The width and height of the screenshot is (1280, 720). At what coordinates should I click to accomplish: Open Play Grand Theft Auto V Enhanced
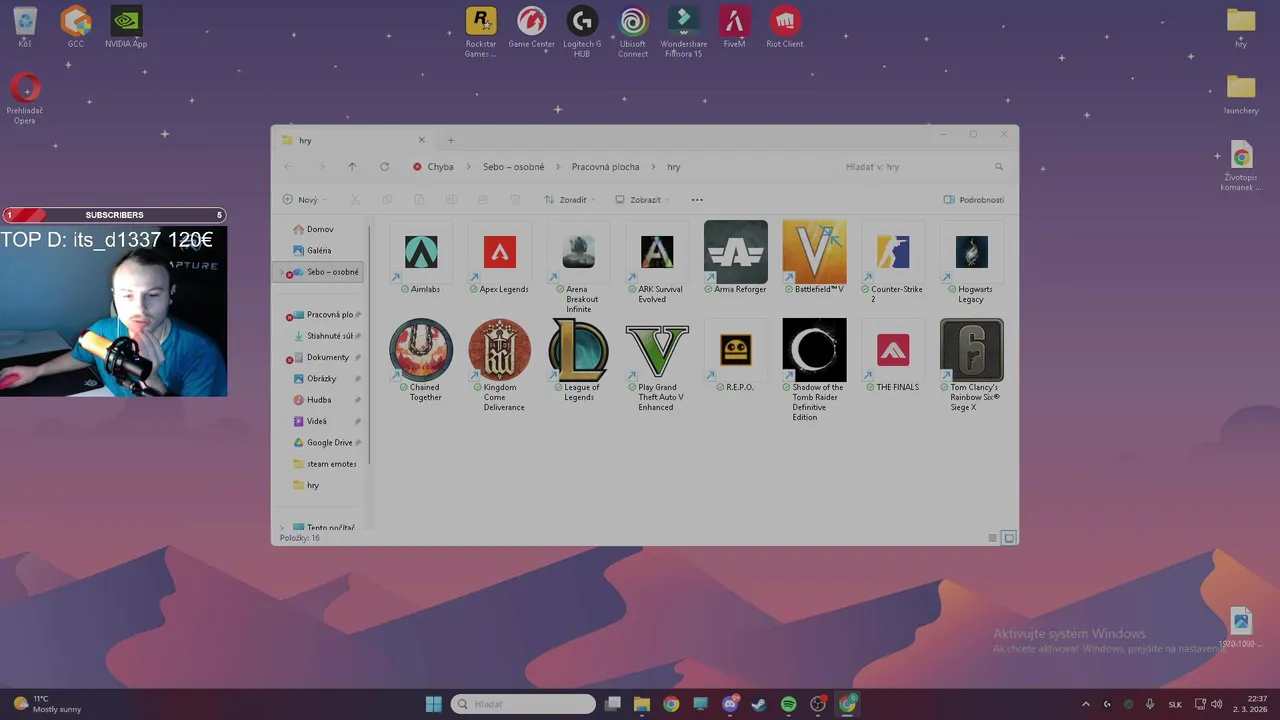point(657,366)
